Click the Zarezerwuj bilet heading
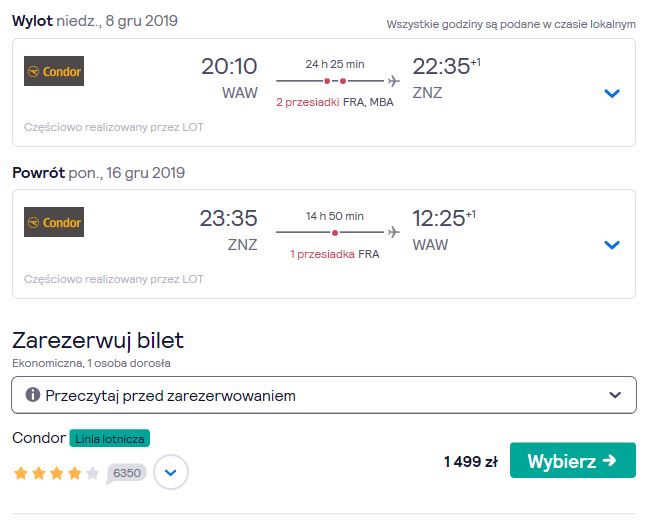Screen dimensions: 646x527 98,341
